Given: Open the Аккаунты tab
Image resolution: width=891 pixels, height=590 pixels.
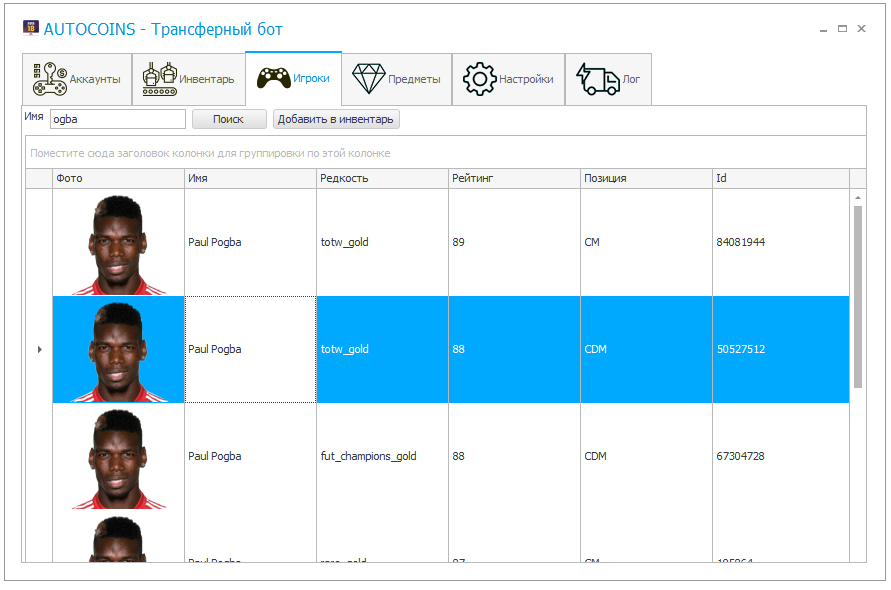Looking at the screenshot, I should tap(77, 79).
